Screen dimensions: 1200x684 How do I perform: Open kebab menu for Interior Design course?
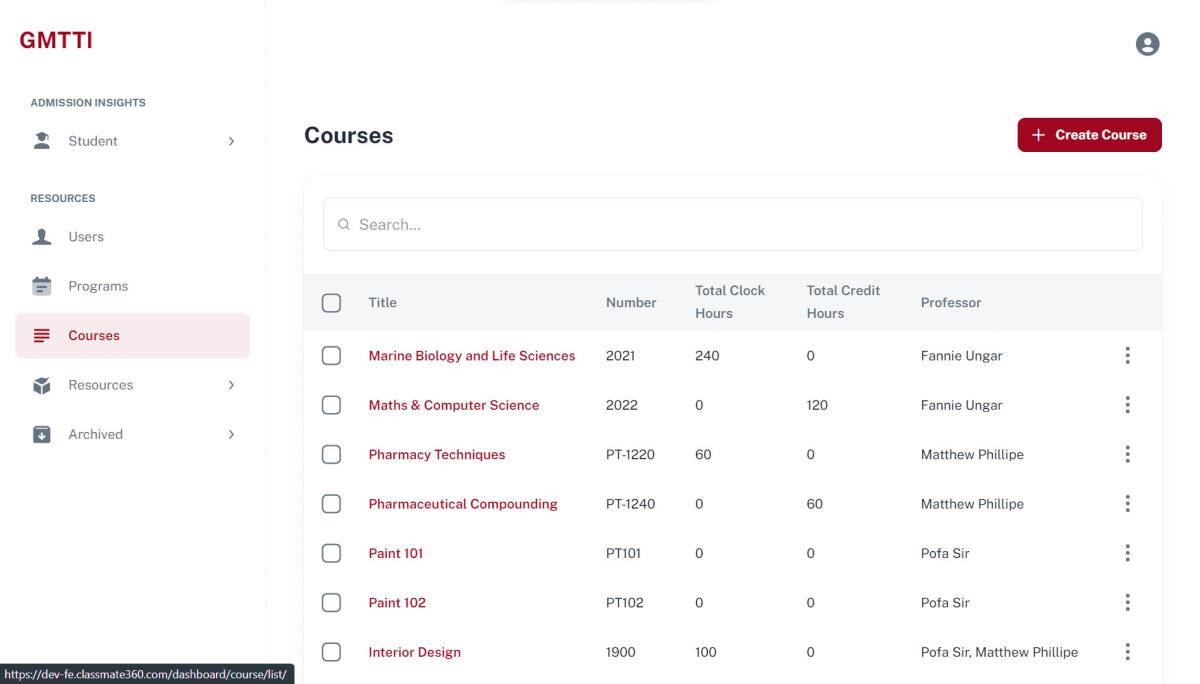tap(1127, 652)
